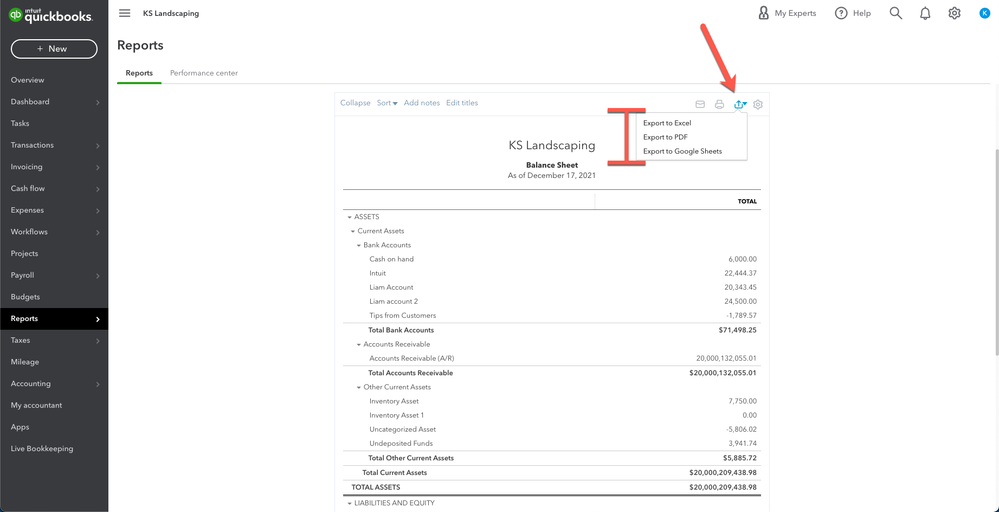
Task: Open notifications bell
Action: tap(925, 13)
